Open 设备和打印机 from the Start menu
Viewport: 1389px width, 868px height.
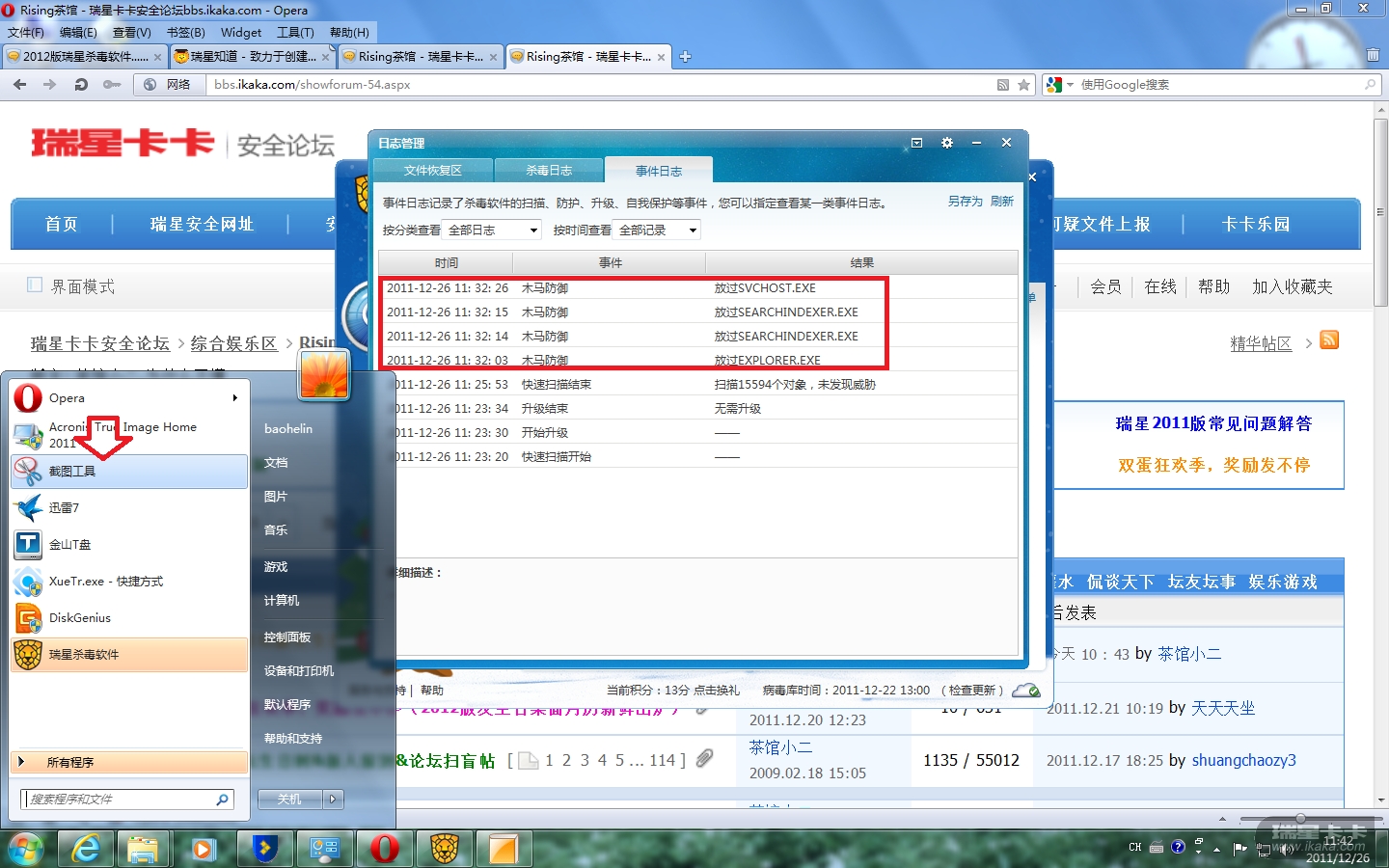click(299, 671)
